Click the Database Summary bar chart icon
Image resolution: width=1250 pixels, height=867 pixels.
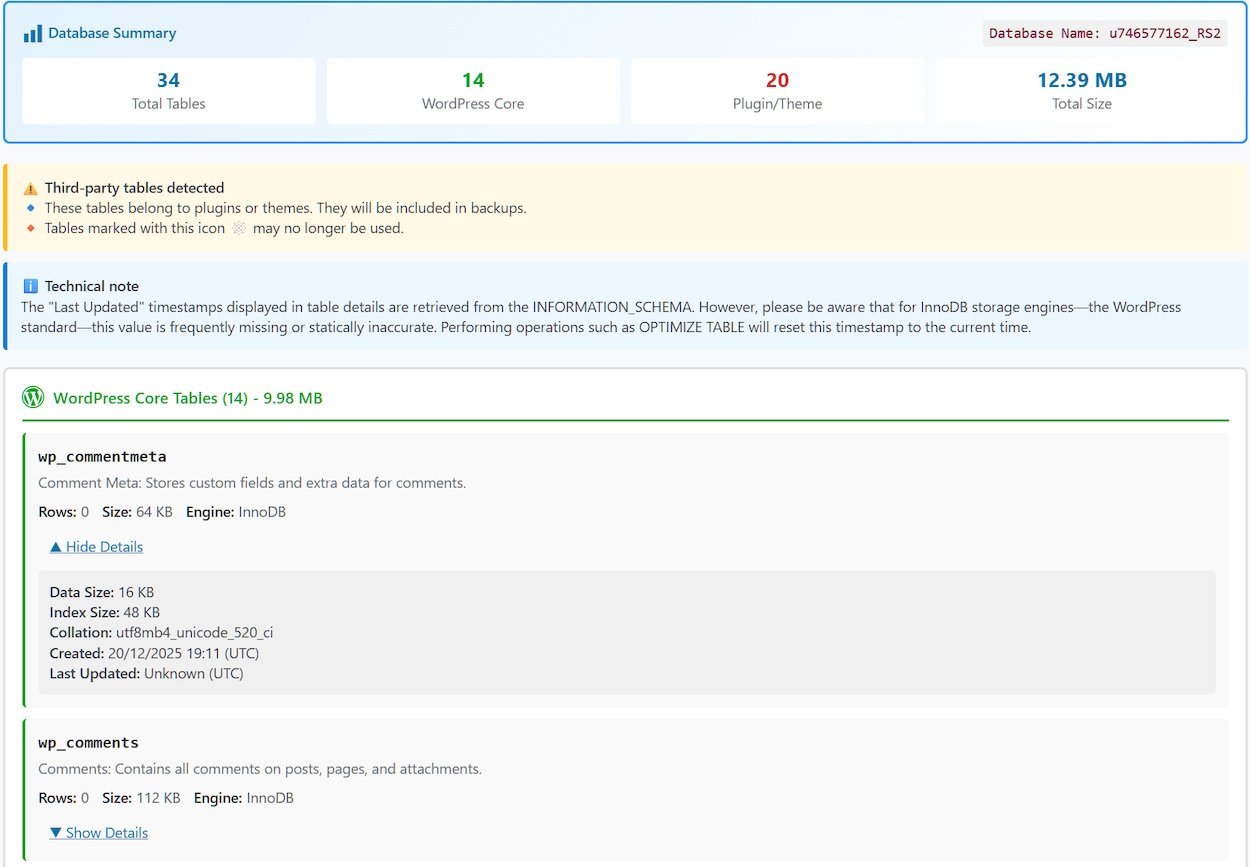click(33, 33)
